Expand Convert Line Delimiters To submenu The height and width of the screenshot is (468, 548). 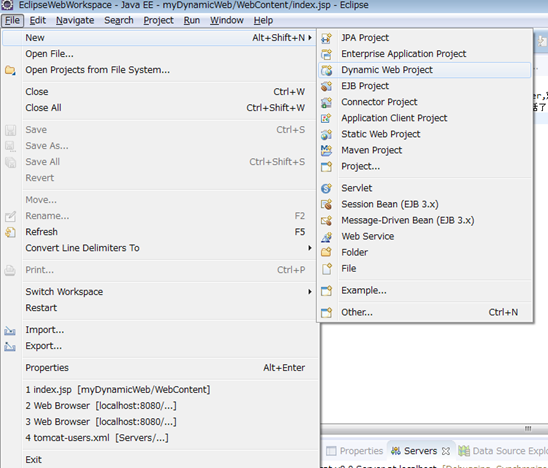[310, 248]
